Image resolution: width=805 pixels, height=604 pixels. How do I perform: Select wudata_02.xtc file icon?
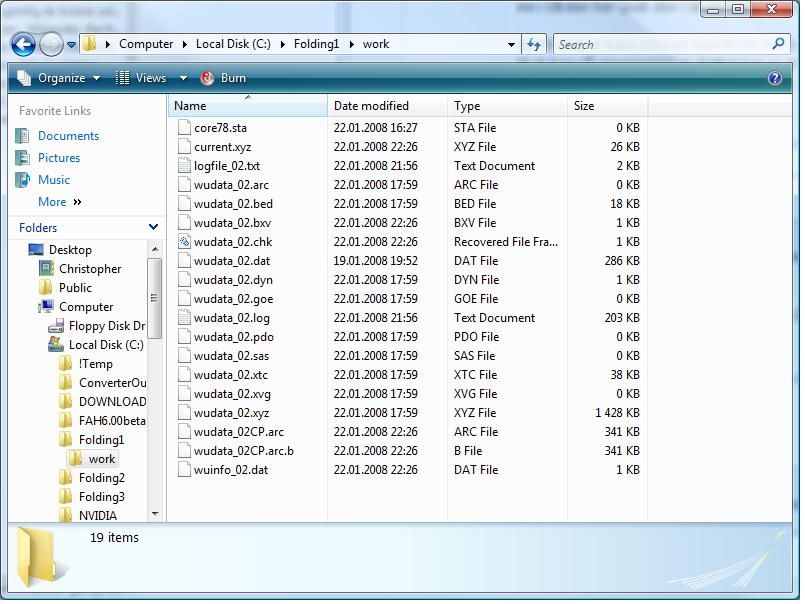[x=184, y=375]
